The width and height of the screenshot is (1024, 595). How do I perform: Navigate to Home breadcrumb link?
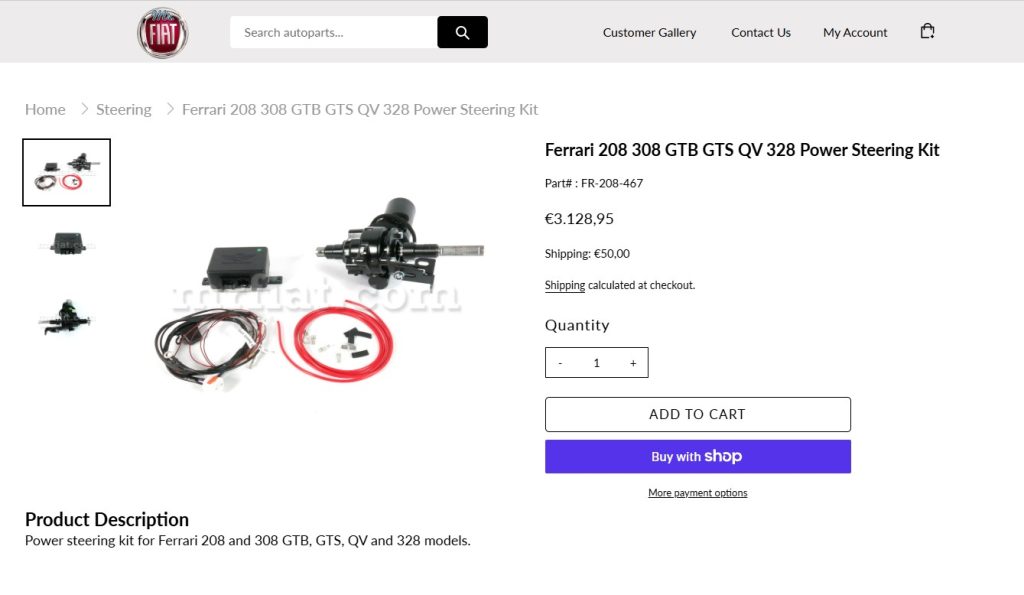(45, 109)
